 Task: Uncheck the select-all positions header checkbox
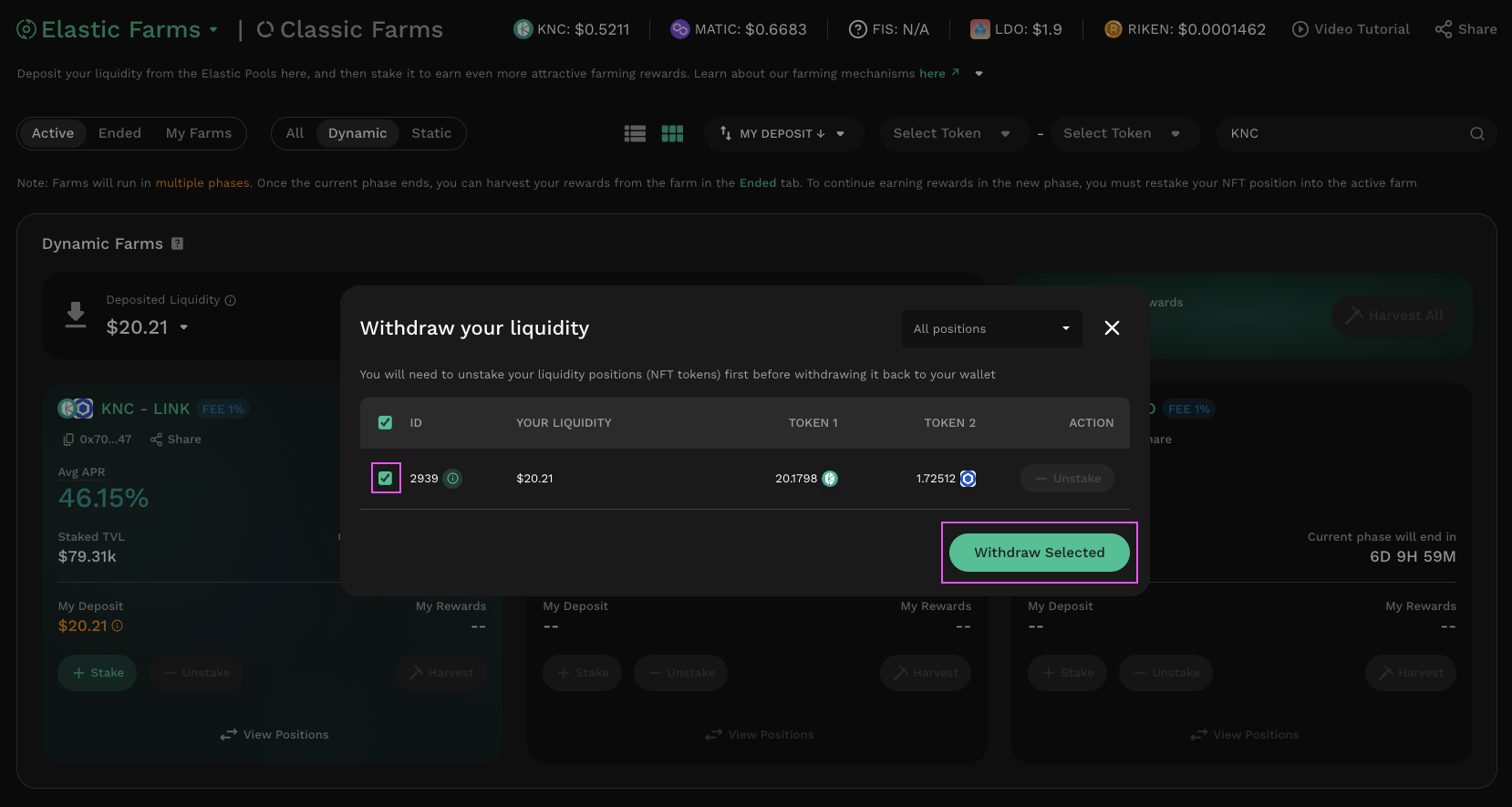point(385,423)
